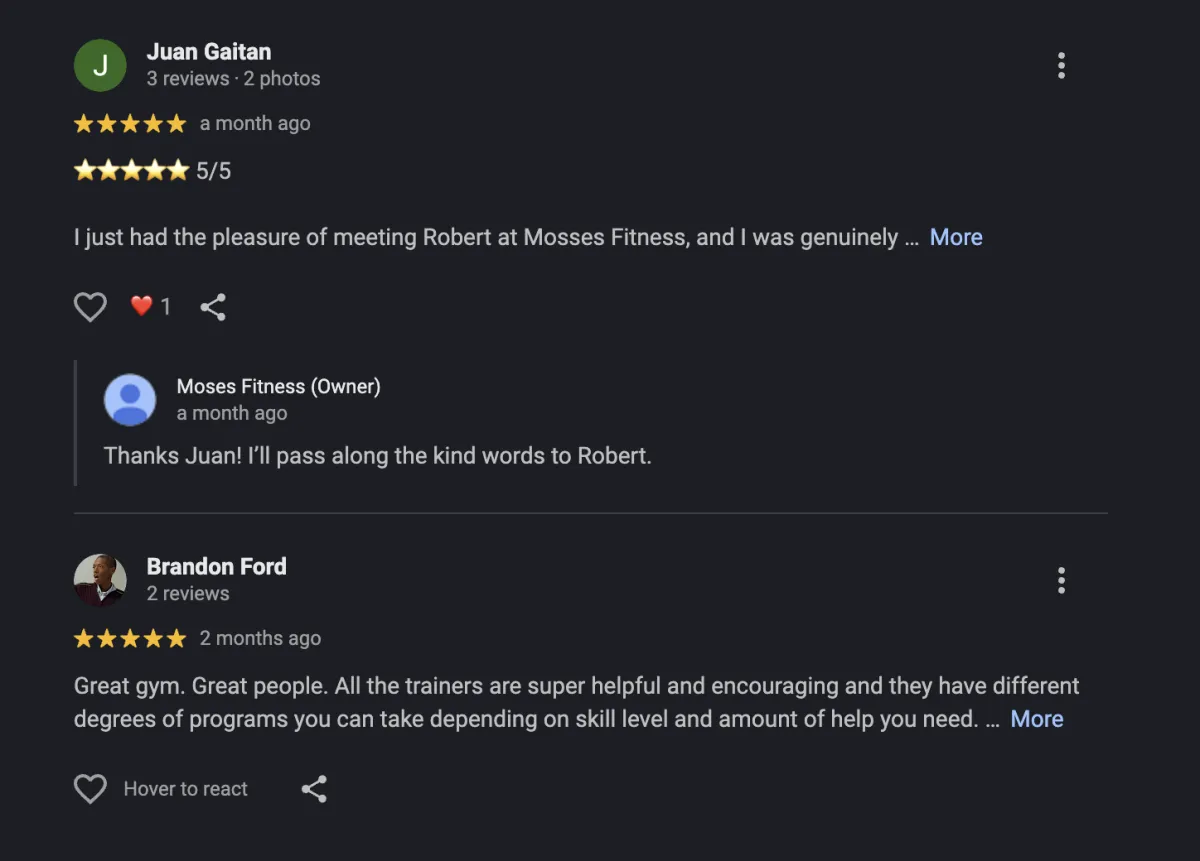Click Hover to react label
1200x861 pixels.
tap(185, 789)
